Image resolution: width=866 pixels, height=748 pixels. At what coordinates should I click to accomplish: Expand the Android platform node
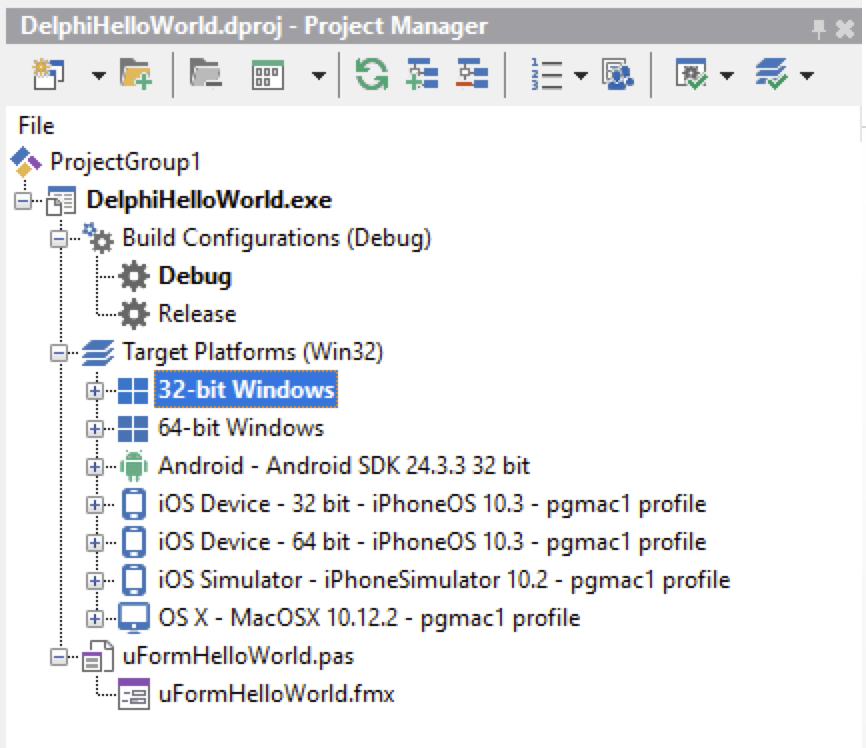[x=95, y=467]
